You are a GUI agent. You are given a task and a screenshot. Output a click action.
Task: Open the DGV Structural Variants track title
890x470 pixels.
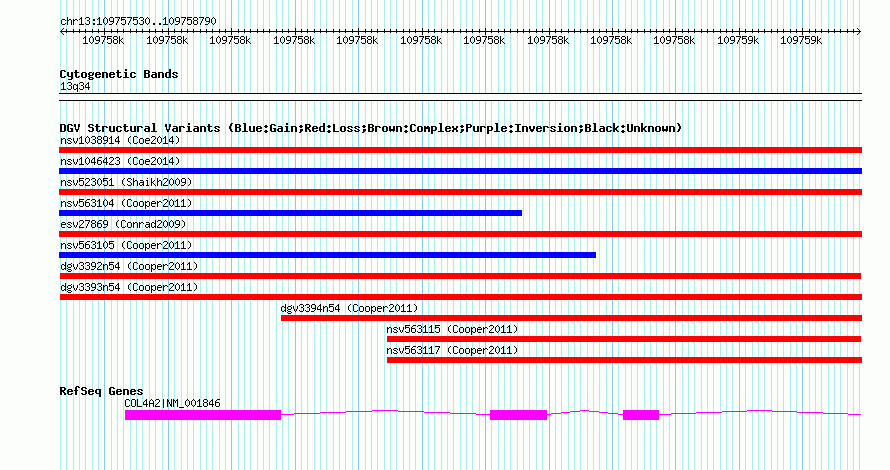click(370, 128)
